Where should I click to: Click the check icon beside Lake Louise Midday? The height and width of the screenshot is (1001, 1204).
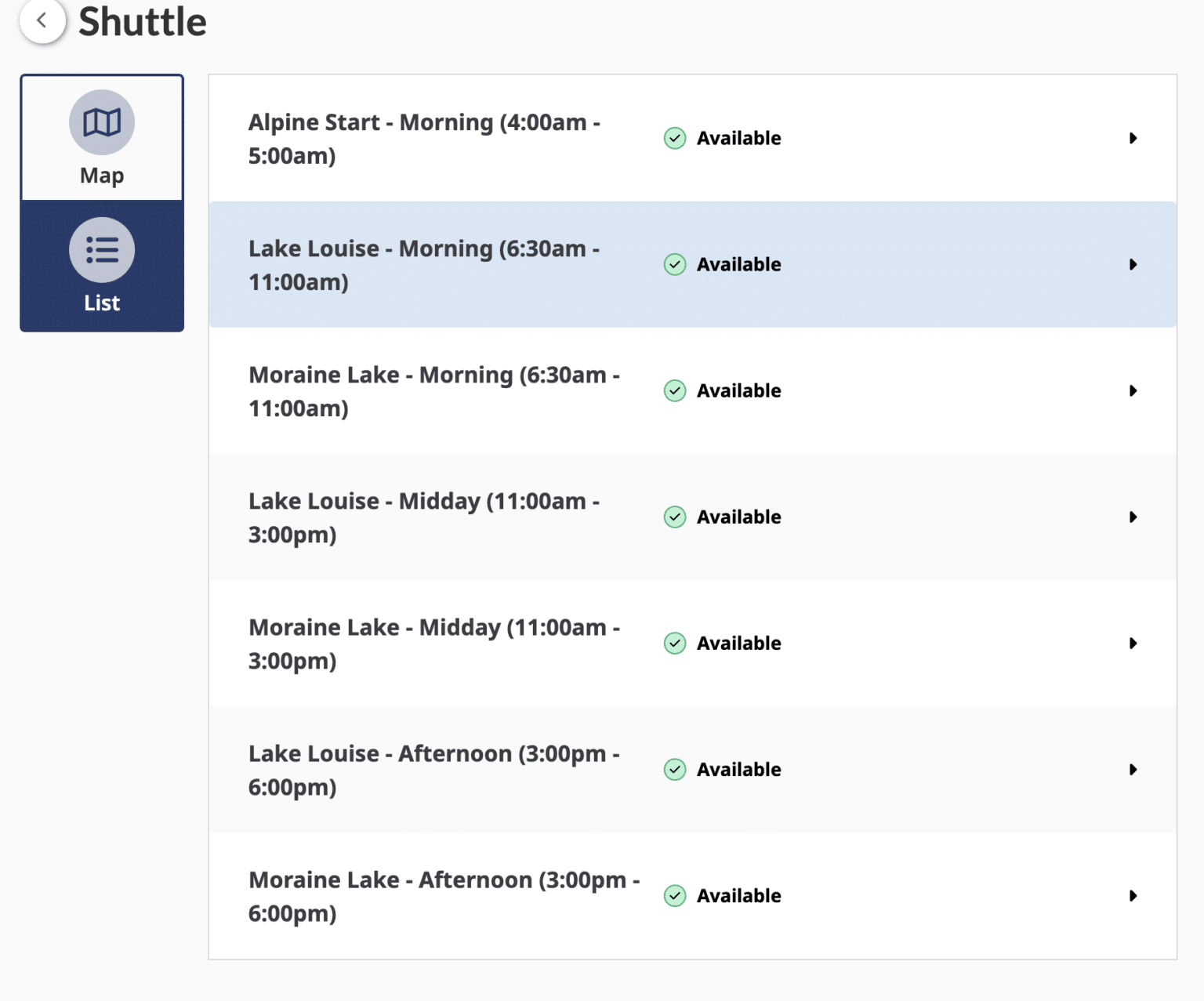(674, 517)
